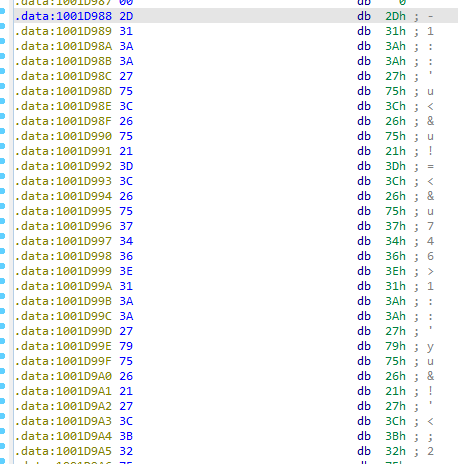This screenshot has width=458, height=464.
Task: Click the breakpoint dot beside 1001D98C
Action: 2,71
